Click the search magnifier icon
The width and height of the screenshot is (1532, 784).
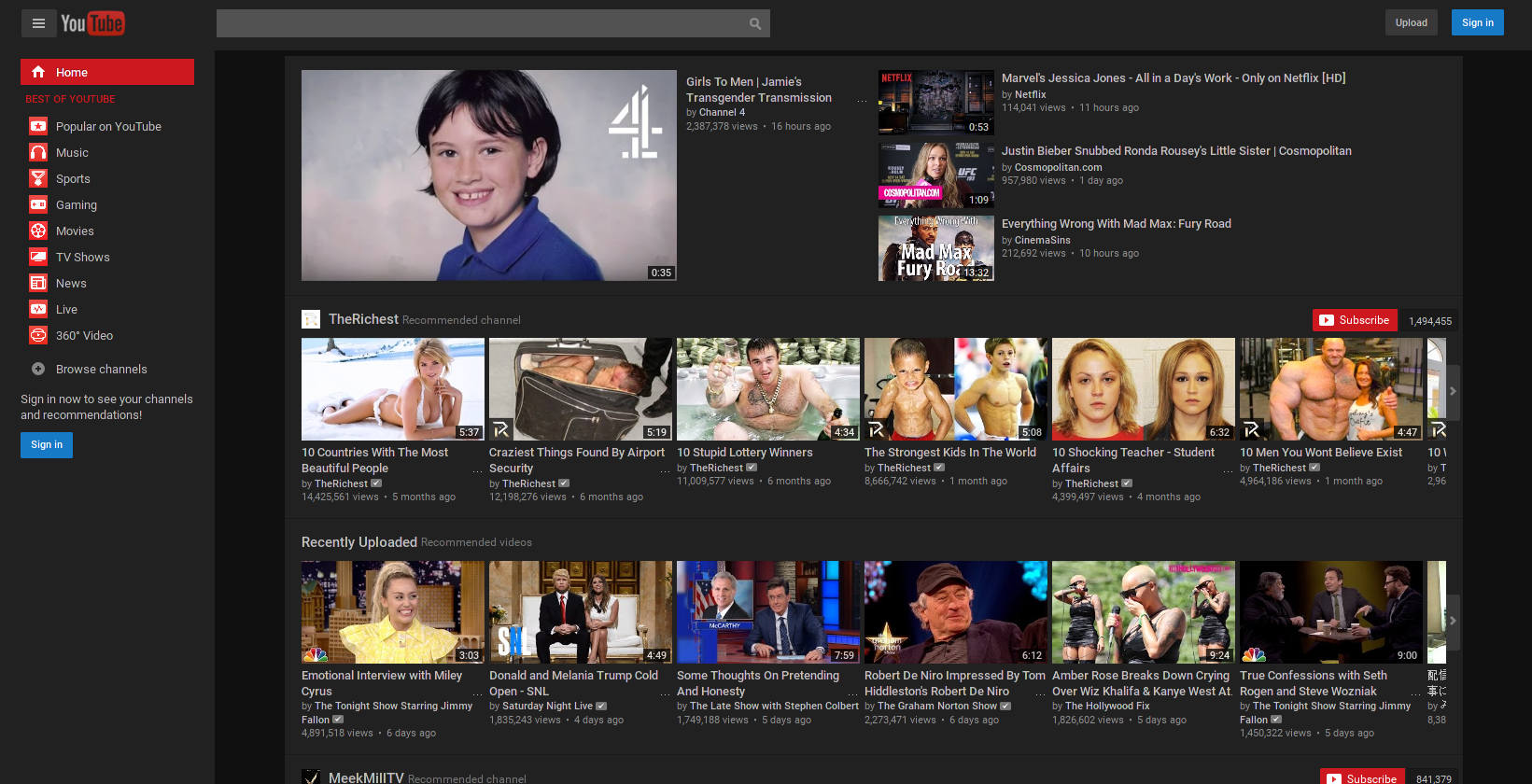click(x=755, y=23)
